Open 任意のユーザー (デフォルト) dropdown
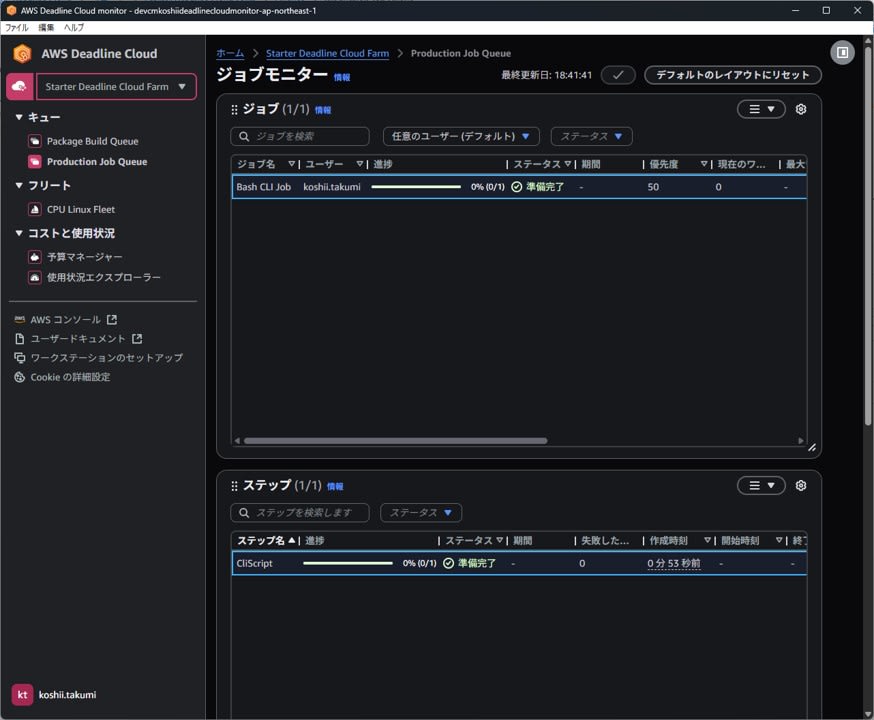This screenshot has width=874, height=720. click(x=461, y=137)
